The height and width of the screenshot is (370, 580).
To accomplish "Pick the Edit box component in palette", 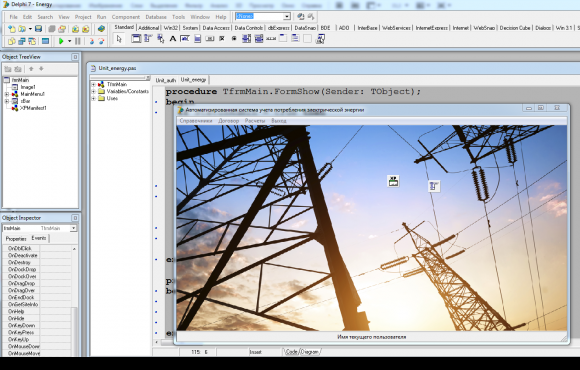I will pos(185,38).
